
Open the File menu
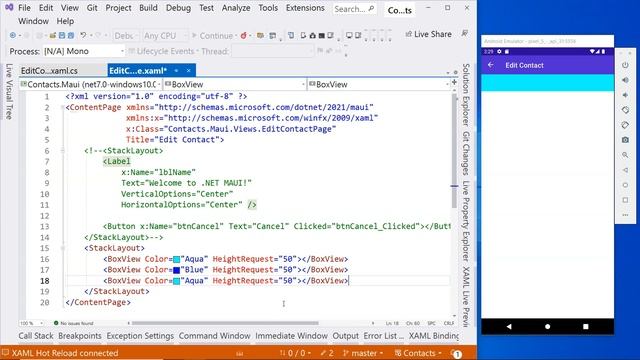point(24,8)
